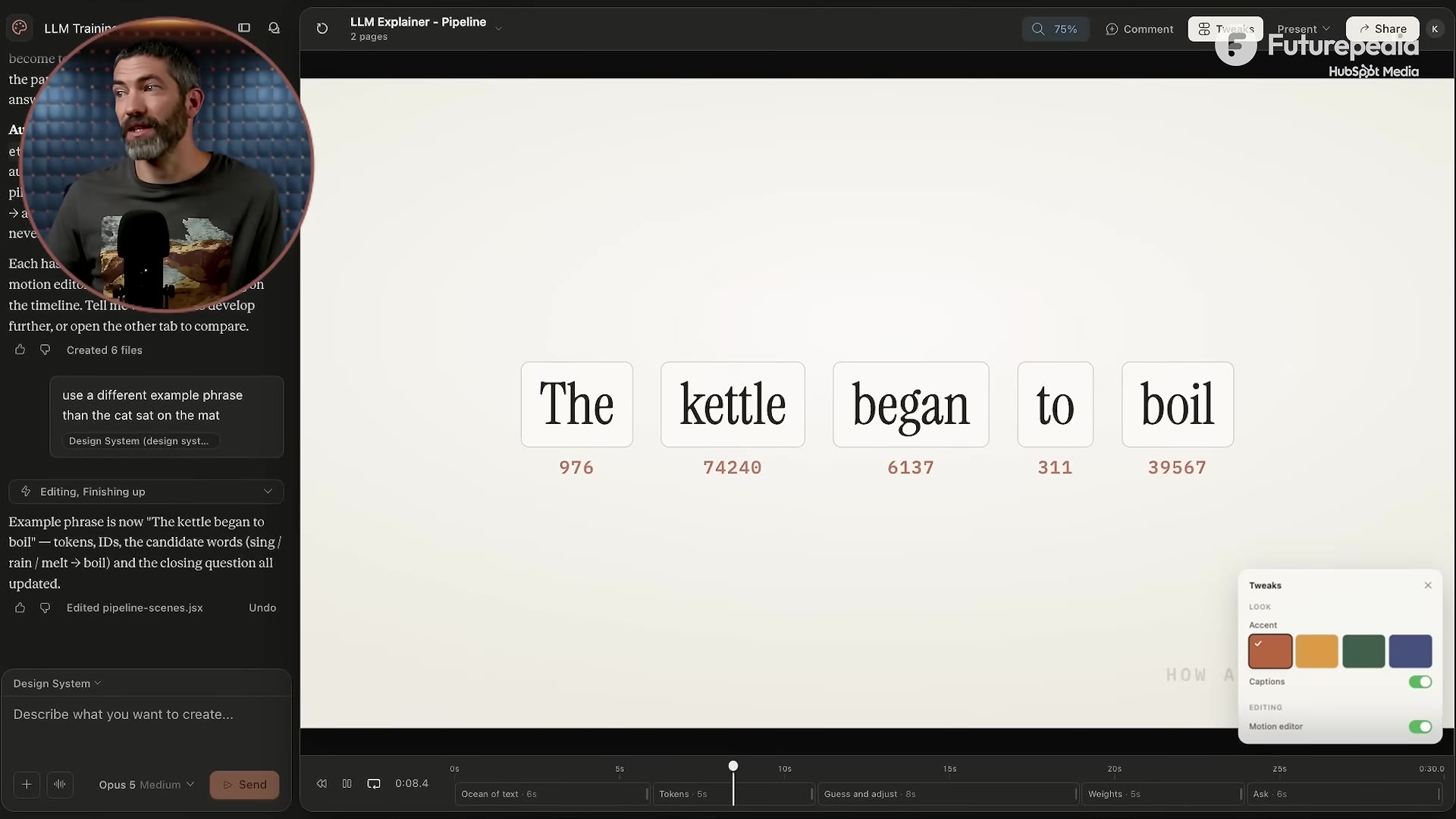Click the reload preview icon
This screenshot has height=819, width=1456.
tap(322, 29)
